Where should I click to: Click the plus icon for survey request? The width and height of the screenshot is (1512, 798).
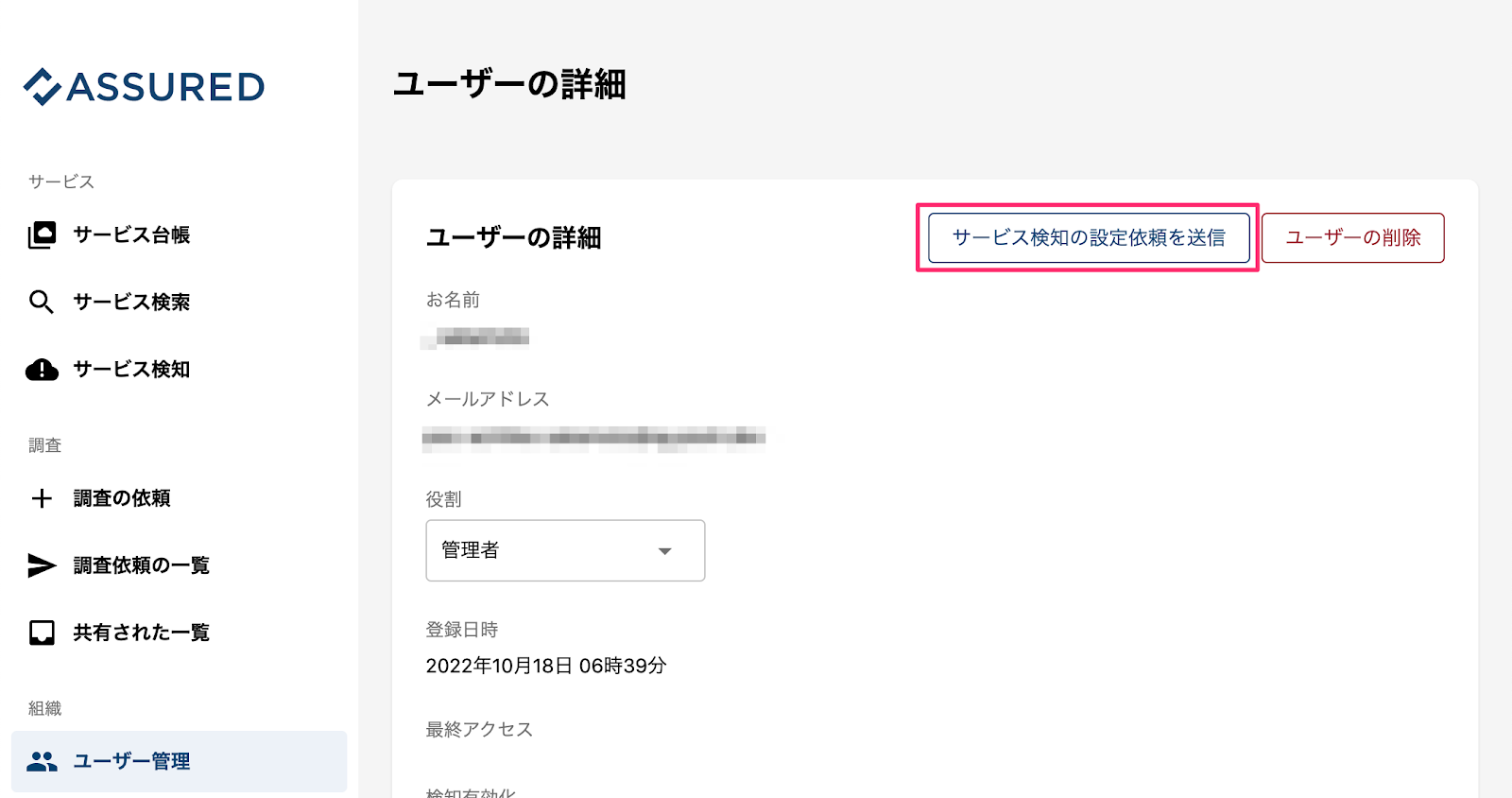(x=42, y=498)
